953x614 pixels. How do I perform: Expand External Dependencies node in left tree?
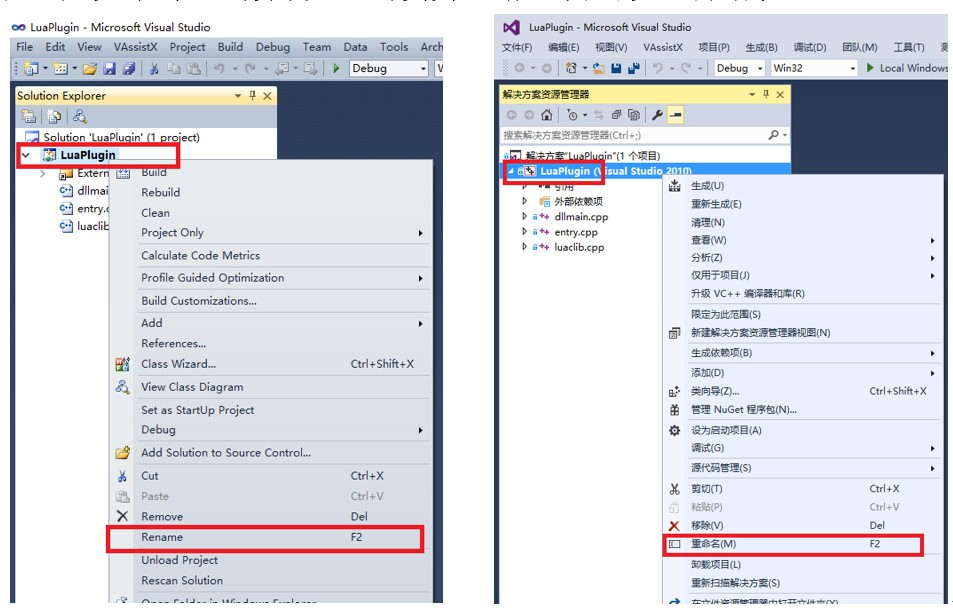[43, 174]
